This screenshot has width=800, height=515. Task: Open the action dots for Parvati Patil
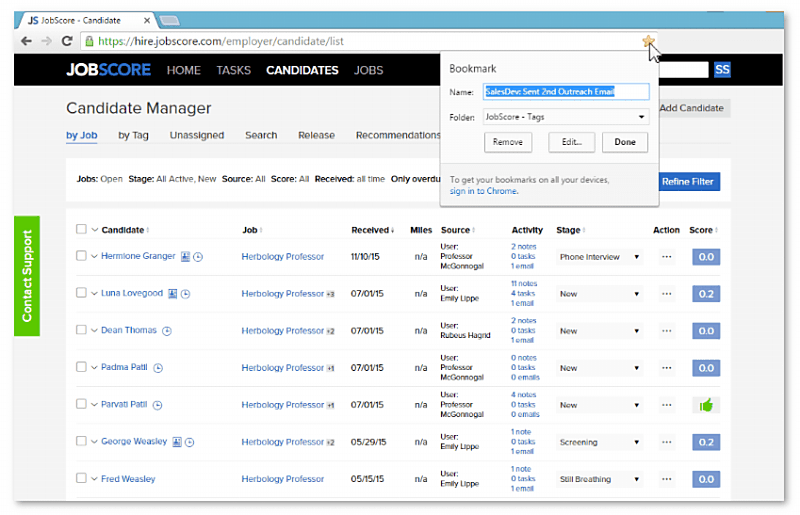(x=666, y=405)
